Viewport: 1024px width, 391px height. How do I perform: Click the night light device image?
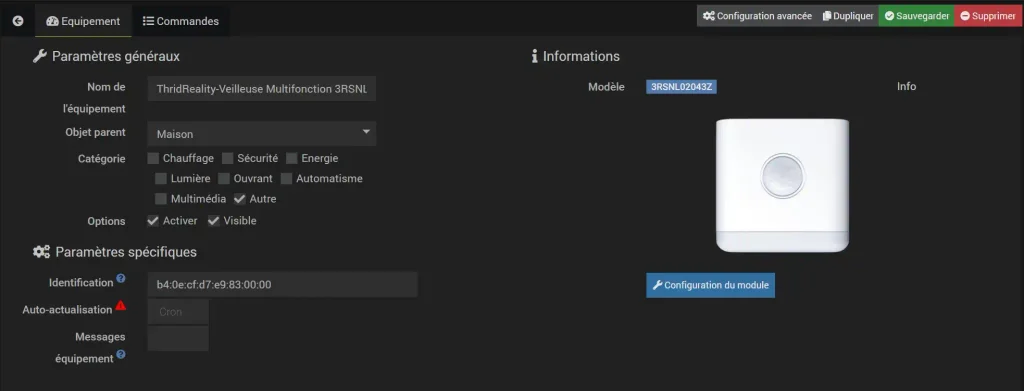click(782, 185)
